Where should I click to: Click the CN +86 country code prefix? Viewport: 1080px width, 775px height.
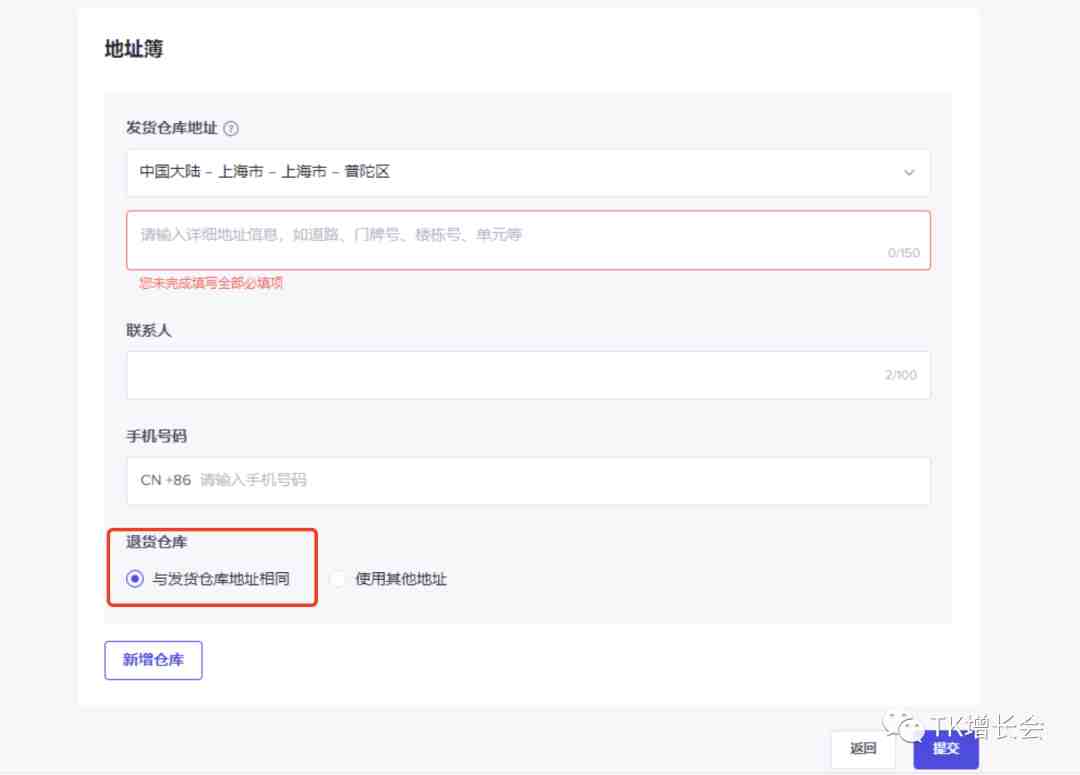coord(165,480)
